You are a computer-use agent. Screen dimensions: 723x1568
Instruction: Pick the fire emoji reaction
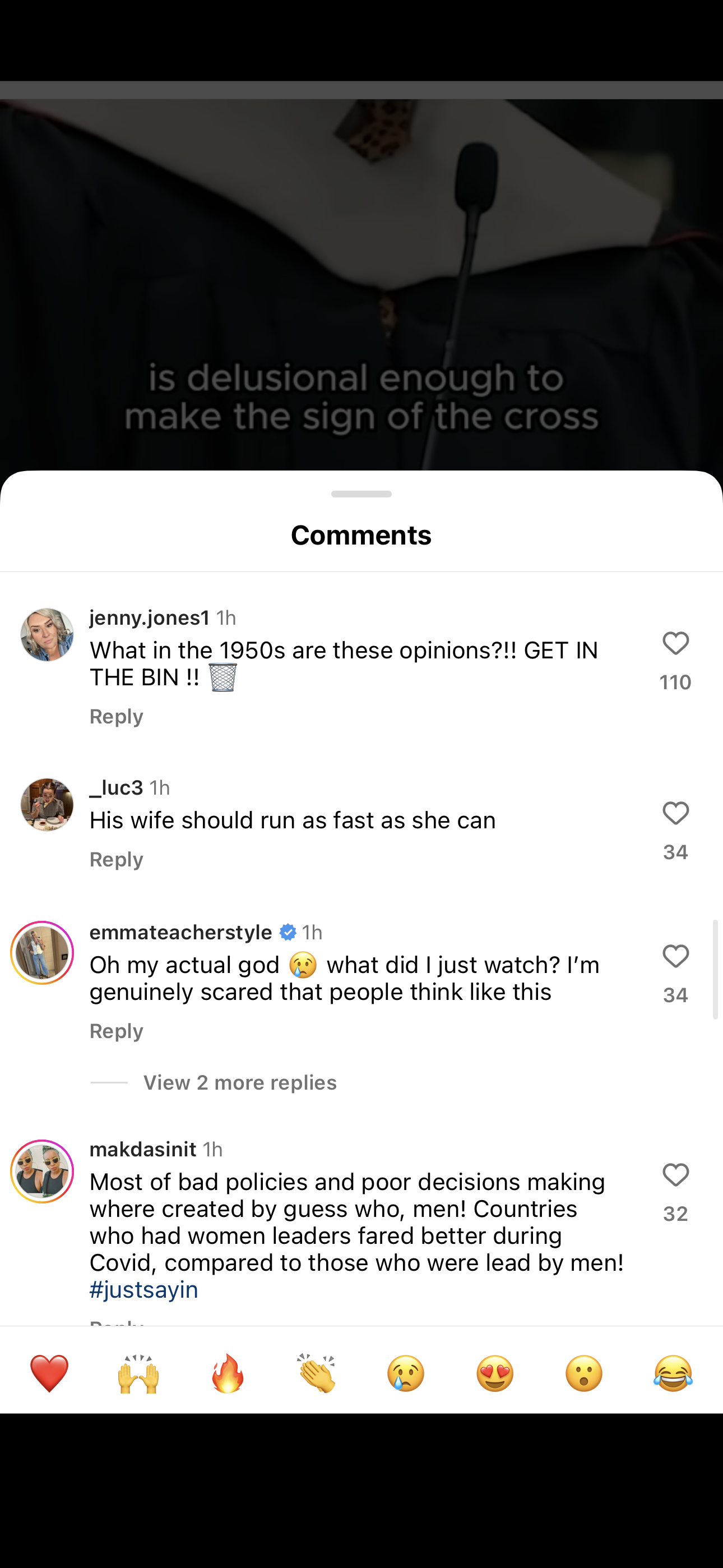click(228, 1373)
